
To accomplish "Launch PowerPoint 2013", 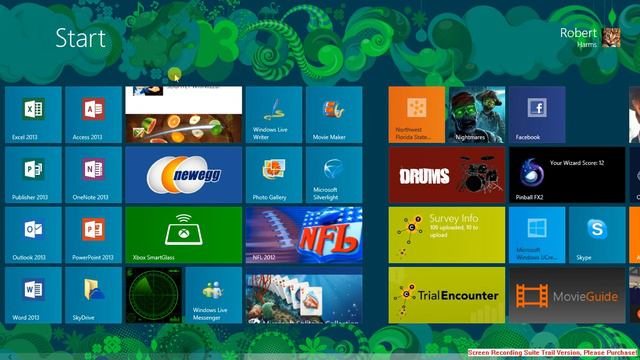I will 93,235.
